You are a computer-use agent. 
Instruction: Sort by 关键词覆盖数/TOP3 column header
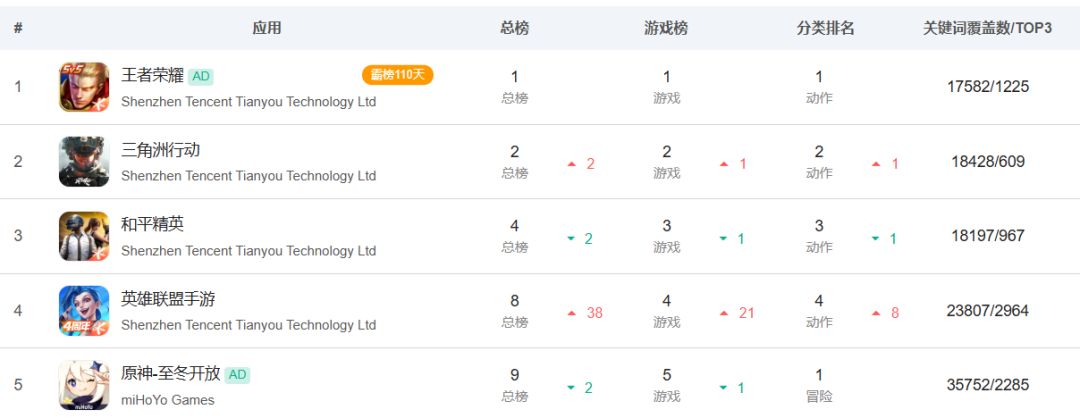[988, 28]
